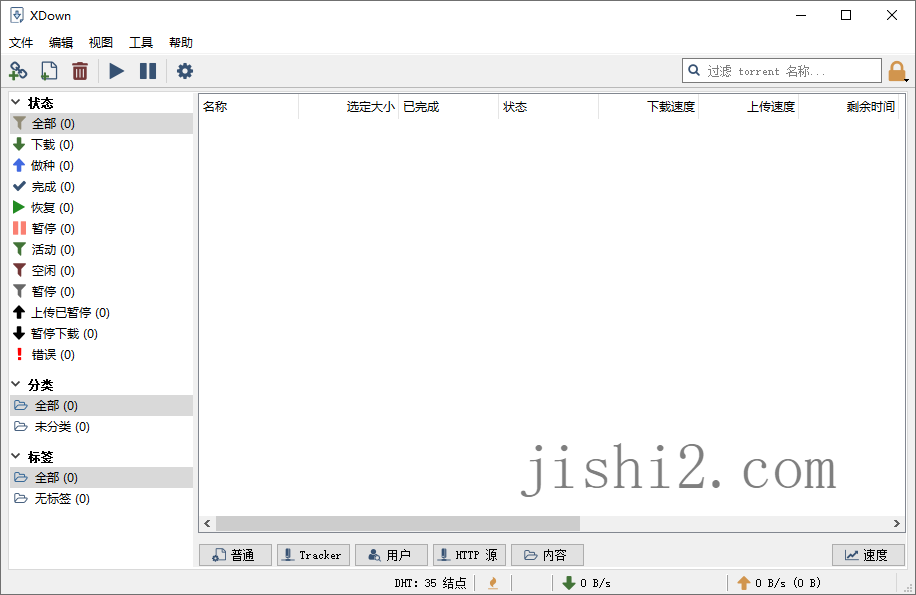
Task: Sort by the 剩余时间 column header
Action: pos(848,106)
